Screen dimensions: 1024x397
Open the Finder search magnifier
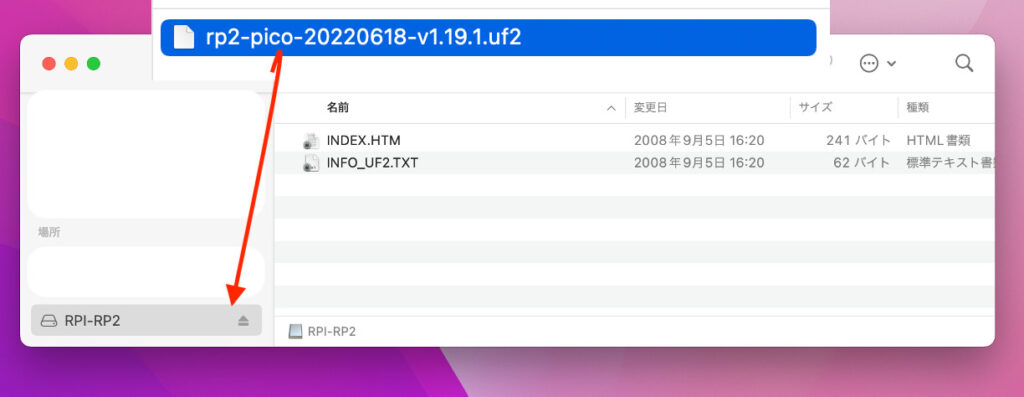pos(964,63)
